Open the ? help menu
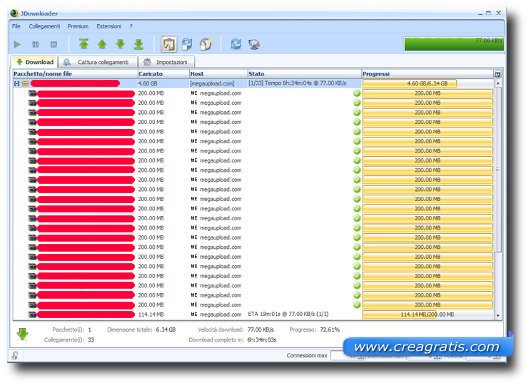 tap(131, 26)
